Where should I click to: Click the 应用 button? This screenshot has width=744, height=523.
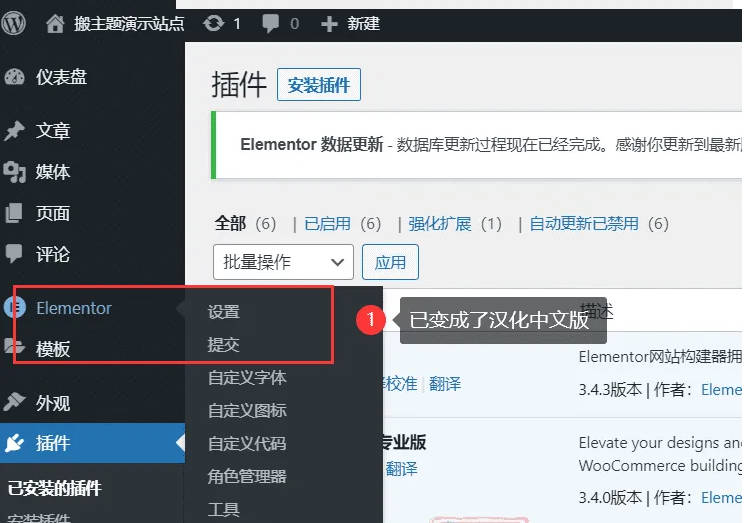pyautogui.click(x=390, y=262)
